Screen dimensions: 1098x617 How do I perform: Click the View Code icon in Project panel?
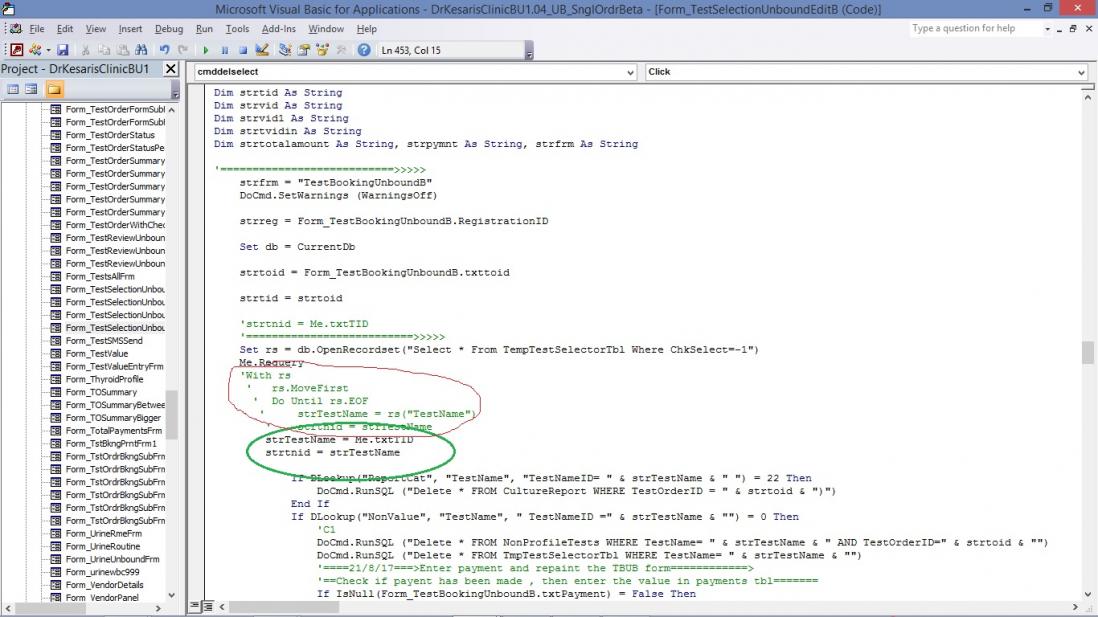tap(13, 89)
